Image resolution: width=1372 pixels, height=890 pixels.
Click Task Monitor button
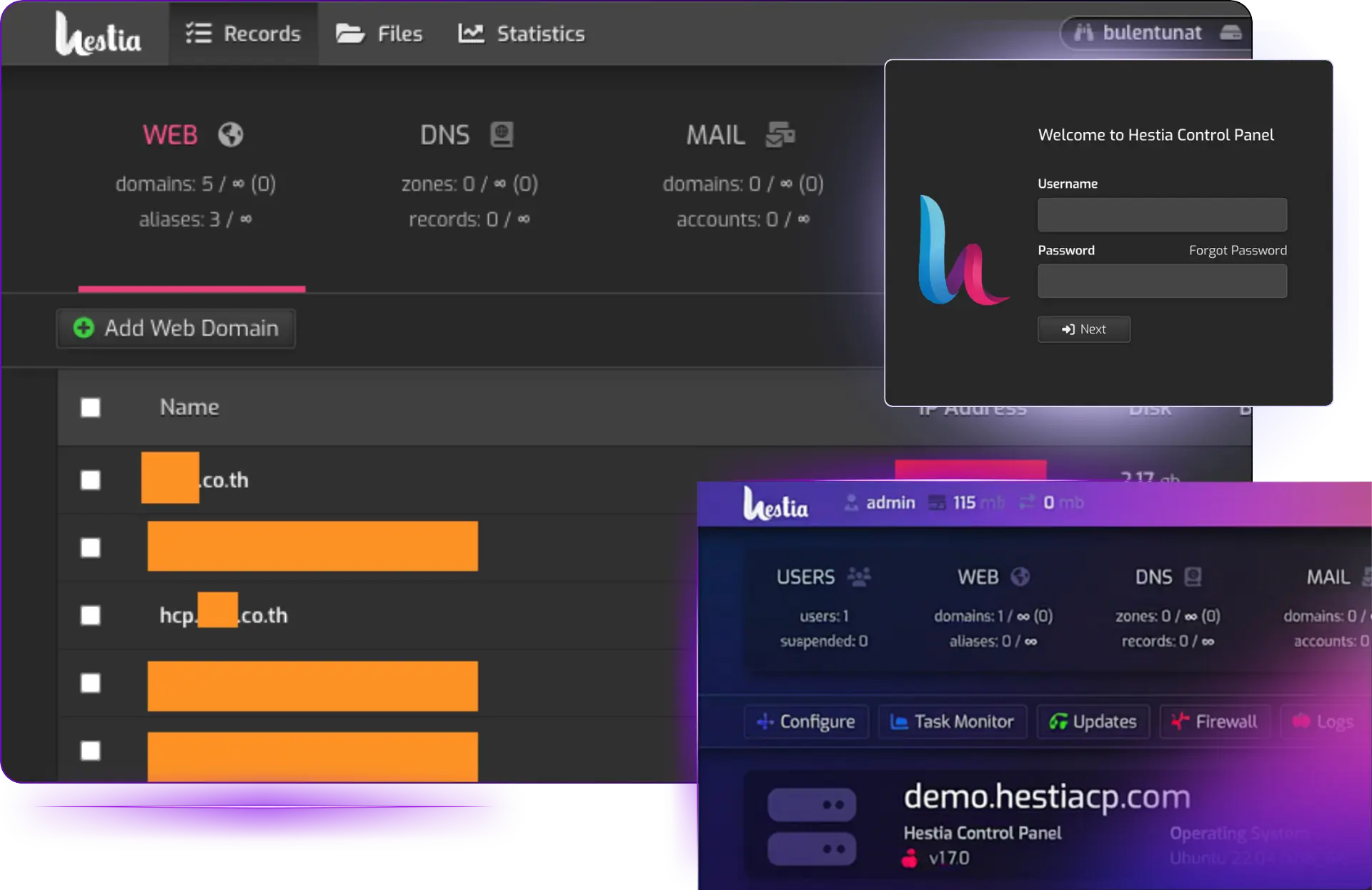pos(953,722)
